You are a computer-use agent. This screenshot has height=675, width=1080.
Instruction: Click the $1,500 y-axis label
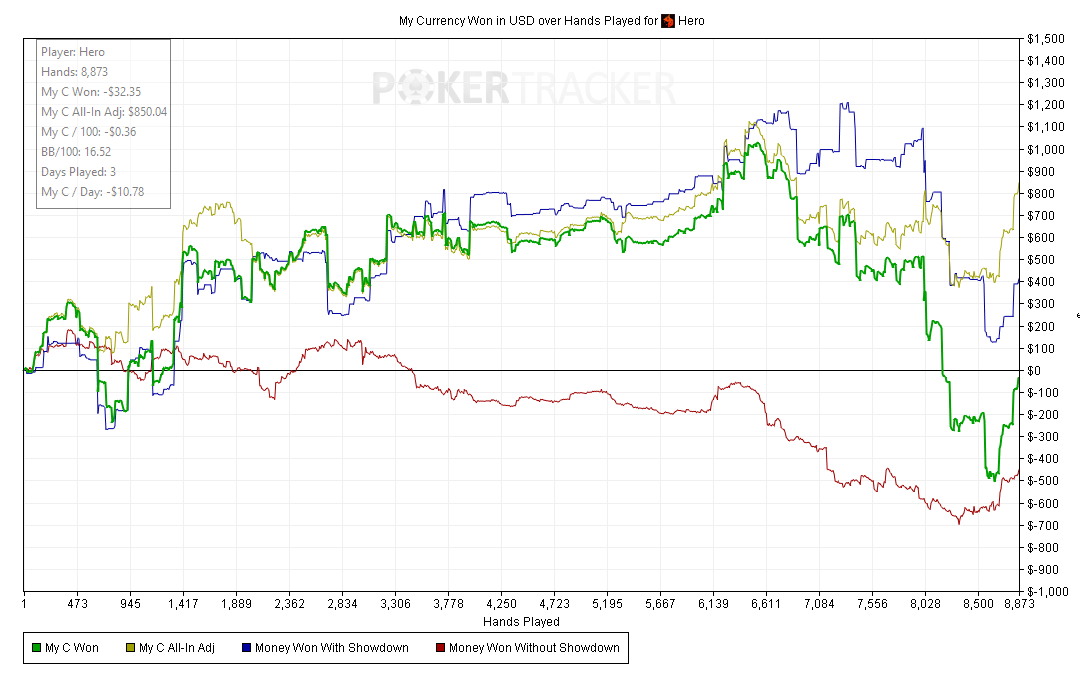(1046, 39)
